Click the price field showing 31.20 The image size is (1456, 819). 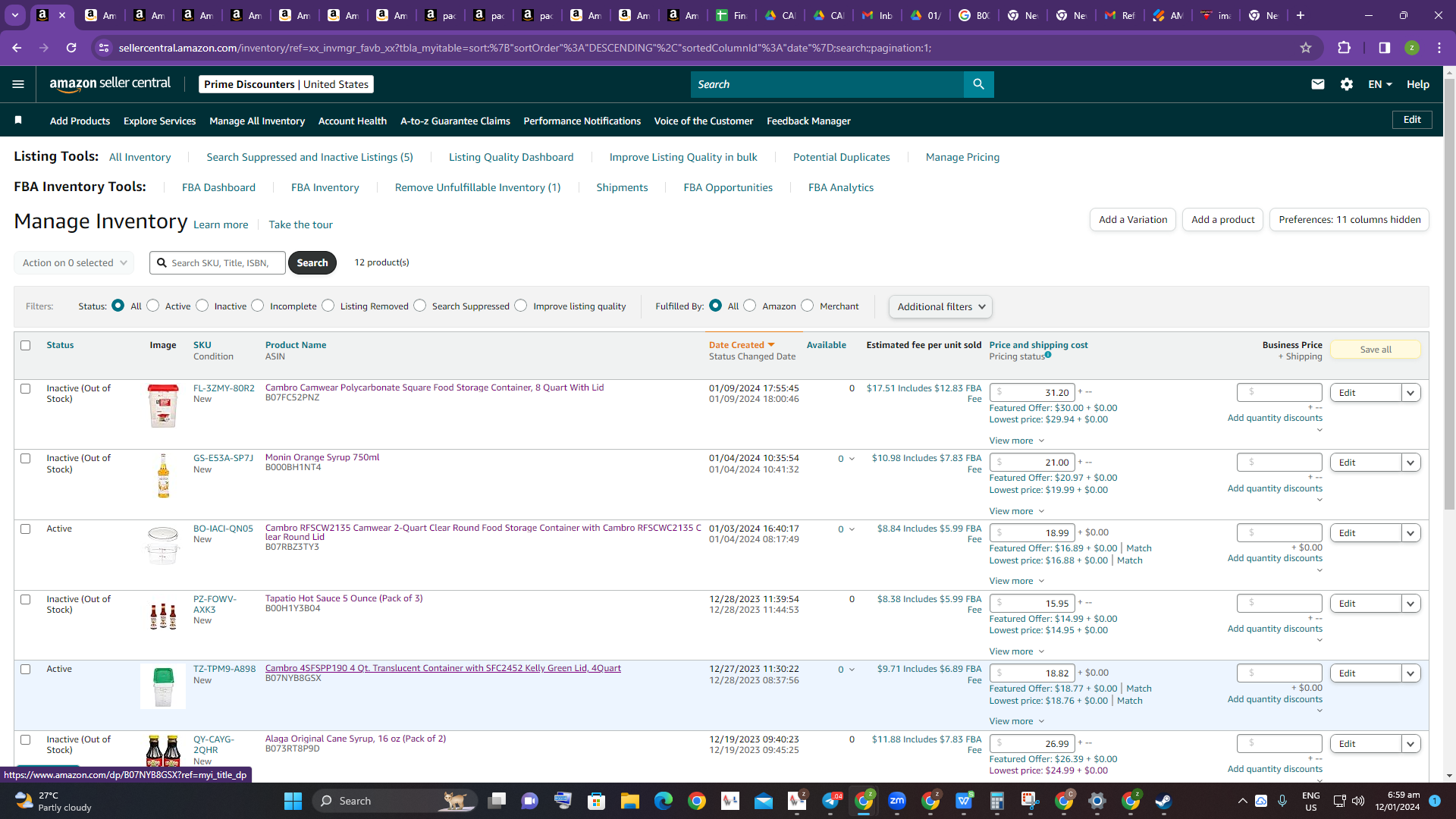[x=1032, y=393]
